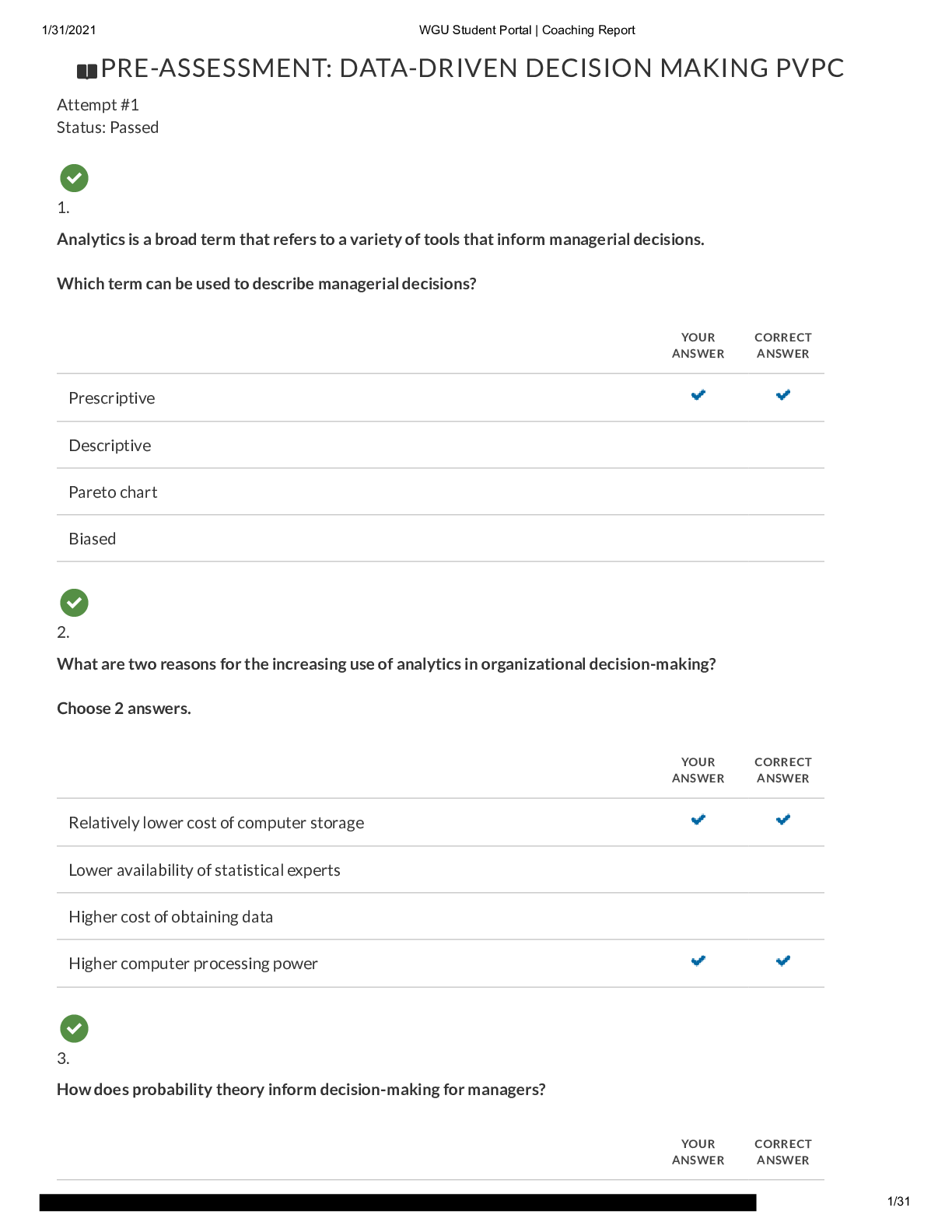
Task: Choose Lower availability of statistical experts
Action: coord(204,870)
